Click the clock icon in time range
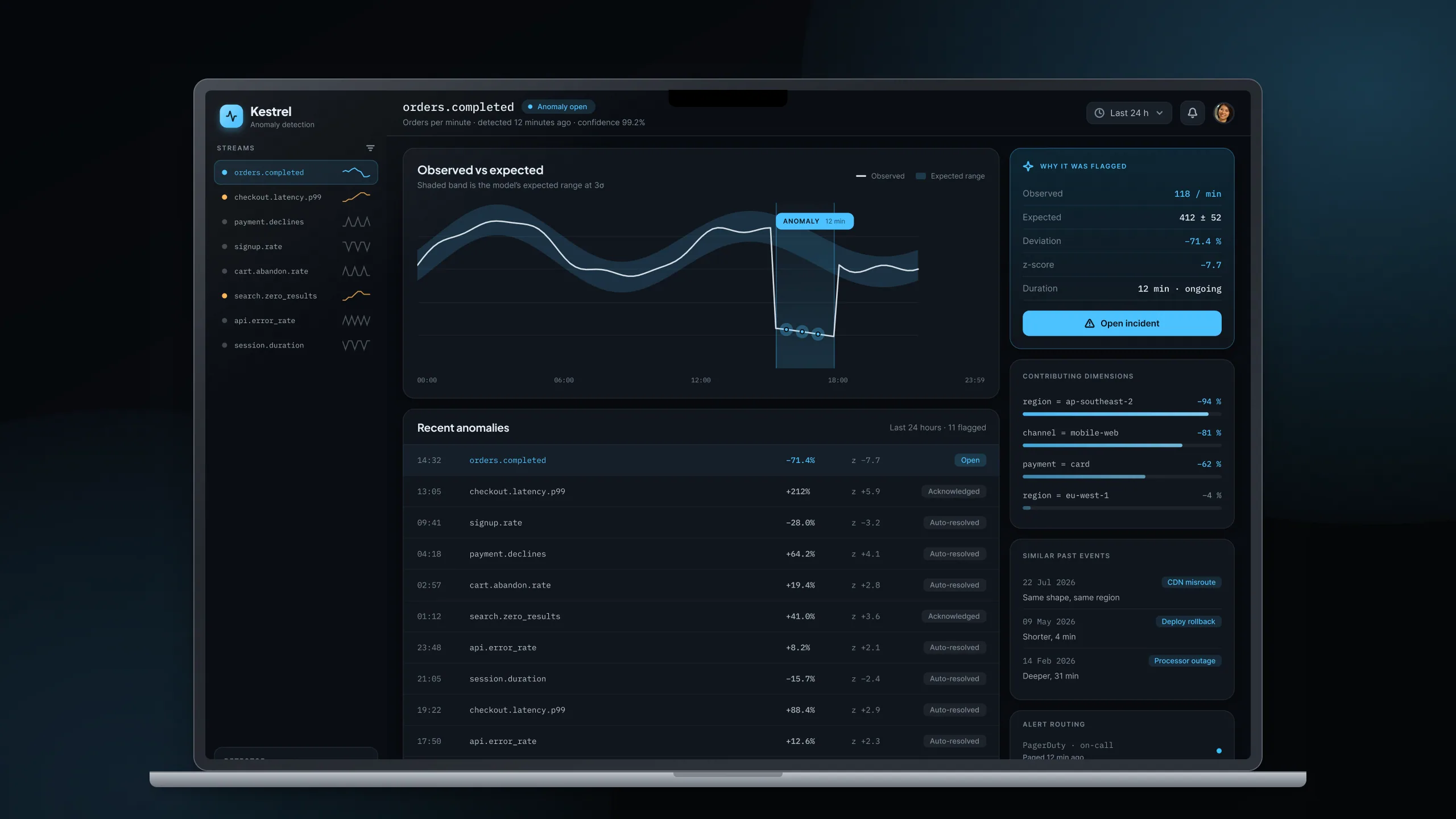Image resolution: width=1456 pixels, height=819 pixels. point(1099,113)
